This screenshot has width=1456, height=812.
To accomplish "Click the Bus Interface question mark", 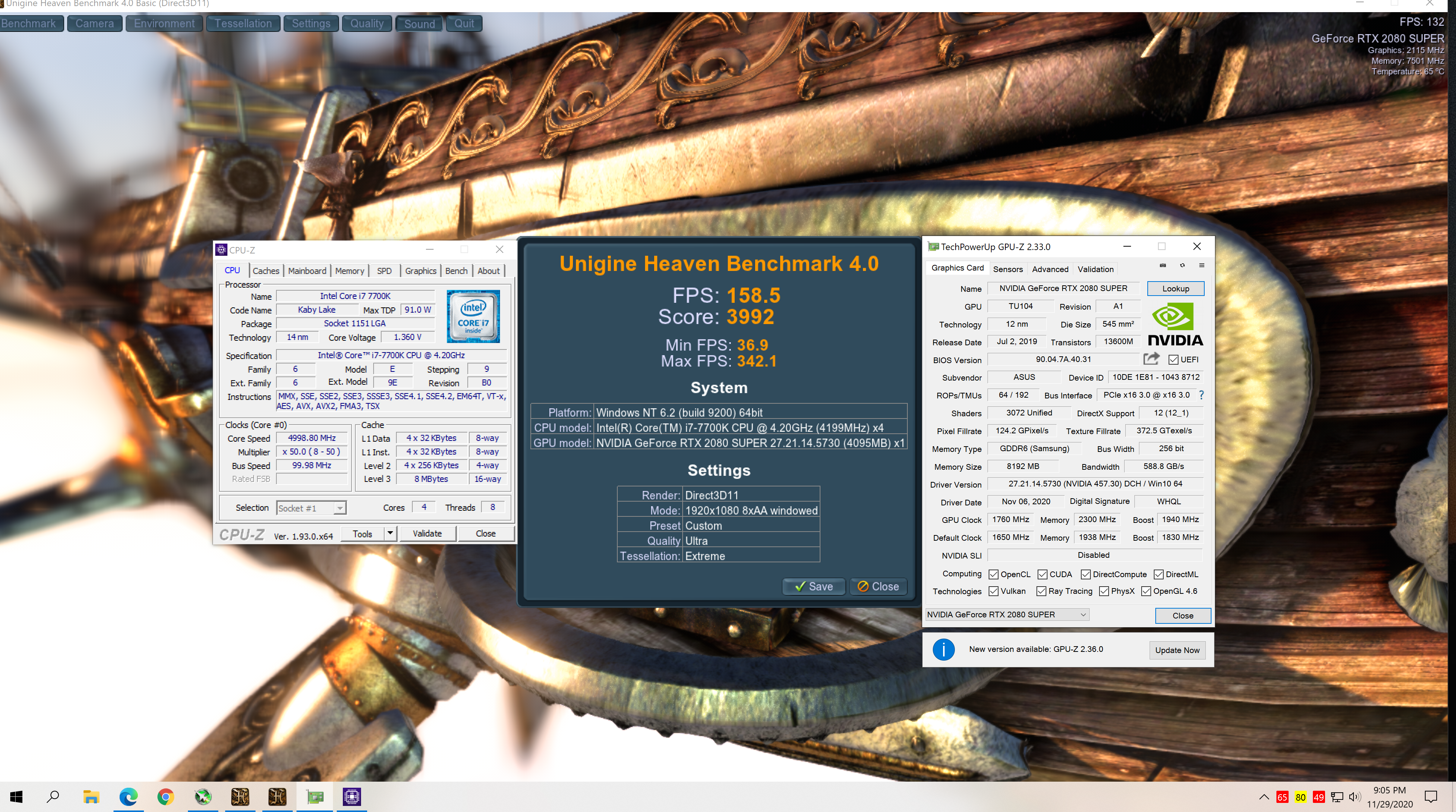I will (x=1201, y=395).
